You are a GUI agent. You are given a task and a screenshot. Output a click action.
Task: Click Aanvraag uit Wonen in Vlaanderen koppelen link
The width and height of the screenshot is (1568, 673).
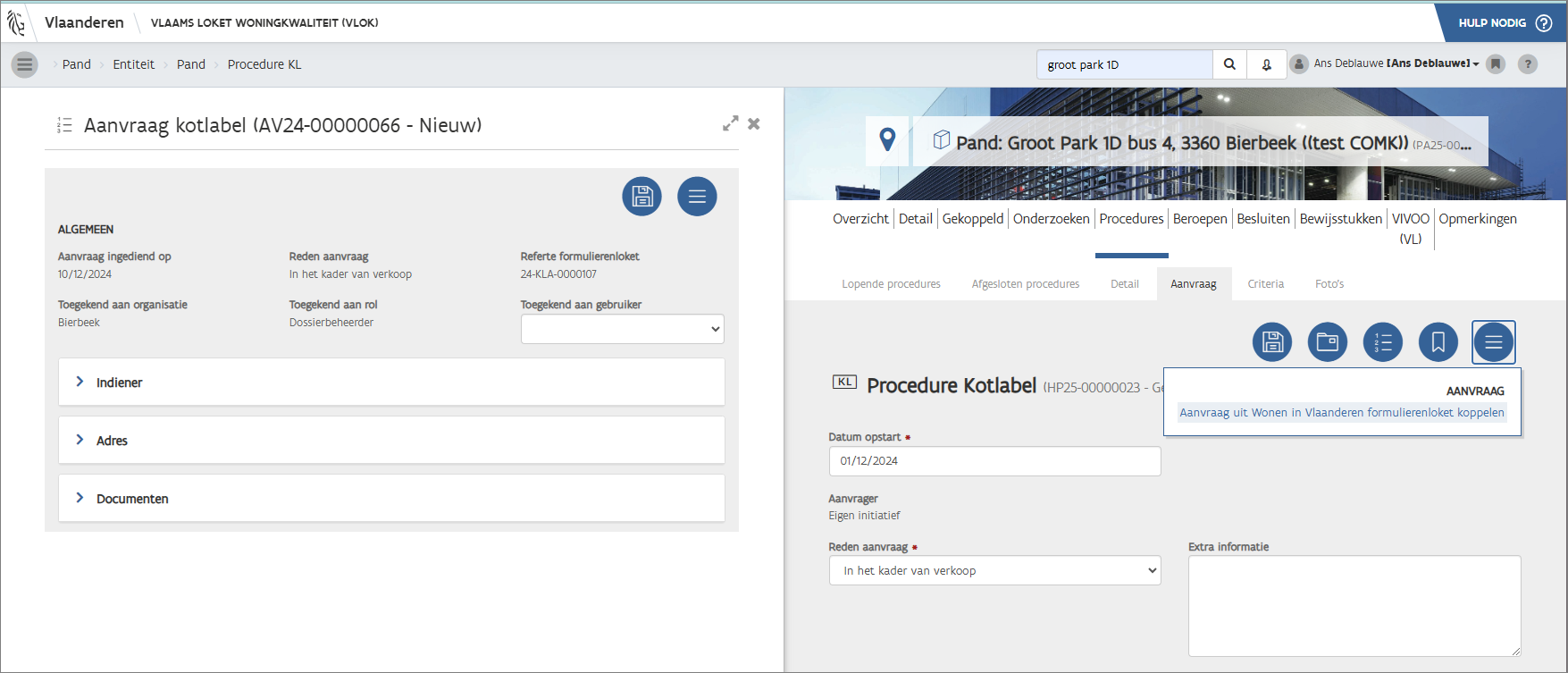click(x=1341, y=413)
